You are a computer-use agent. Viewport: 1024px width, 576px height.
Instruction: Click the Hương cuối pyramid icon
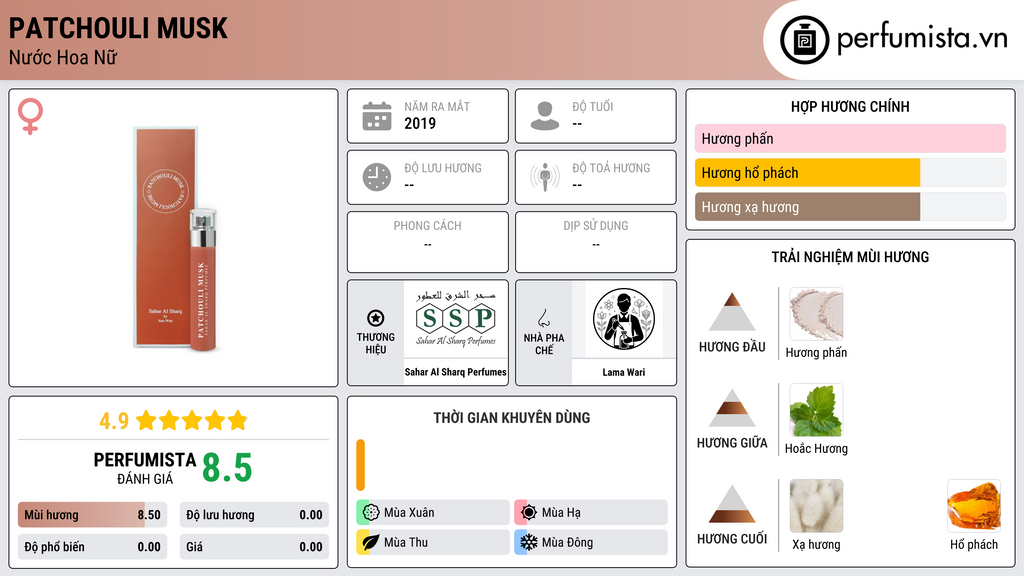732,504
